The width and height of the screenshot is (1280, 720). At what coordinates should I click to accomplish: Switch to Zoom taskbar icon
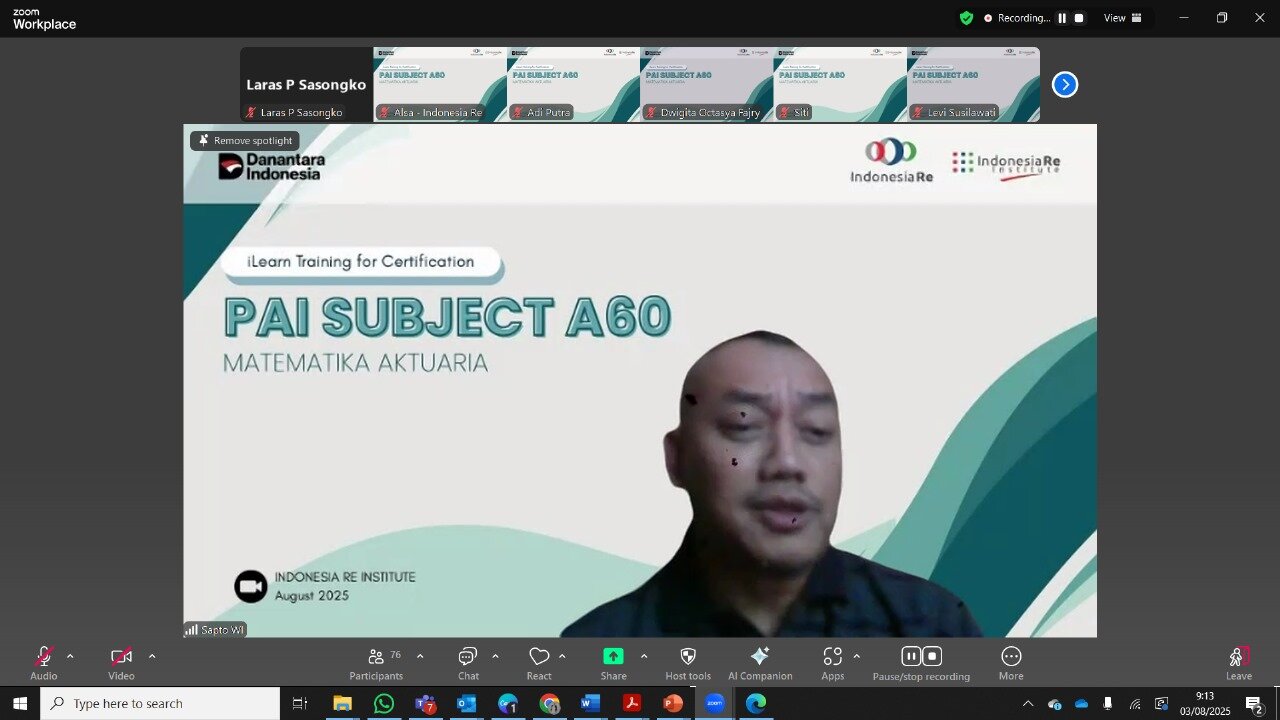[x=714, y=704]
